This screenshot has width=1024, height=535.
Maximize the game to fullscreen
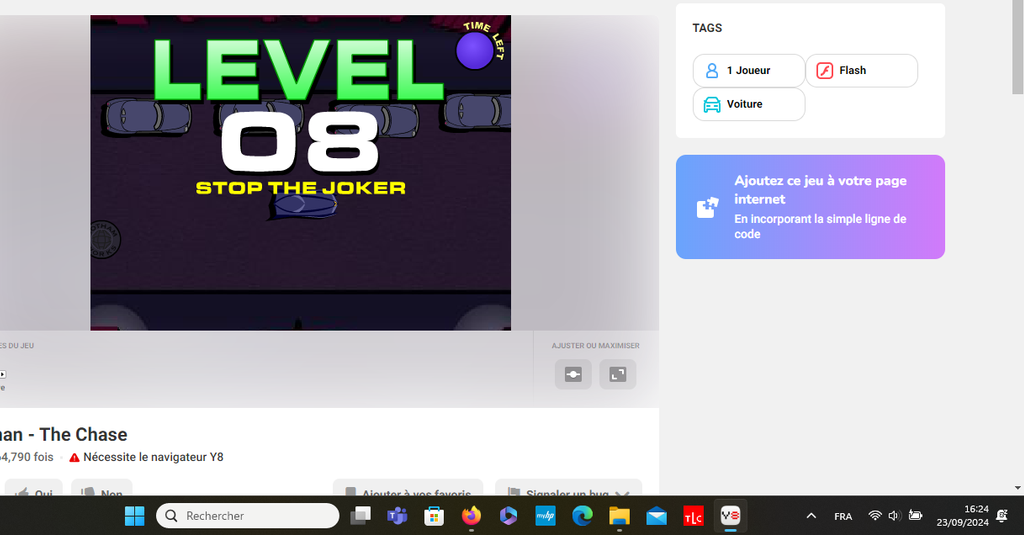tap(617, 374)
